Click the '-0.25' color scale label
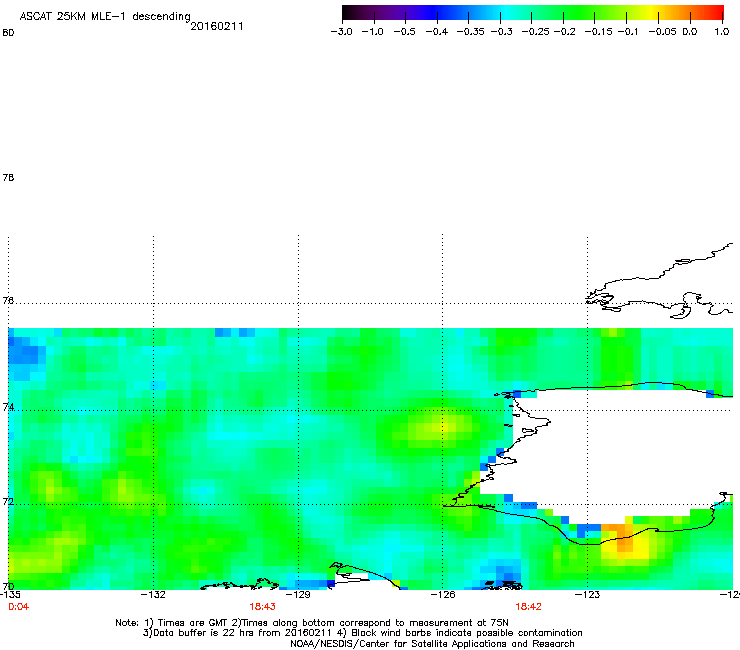740x650 pixels. click(536, 32)
